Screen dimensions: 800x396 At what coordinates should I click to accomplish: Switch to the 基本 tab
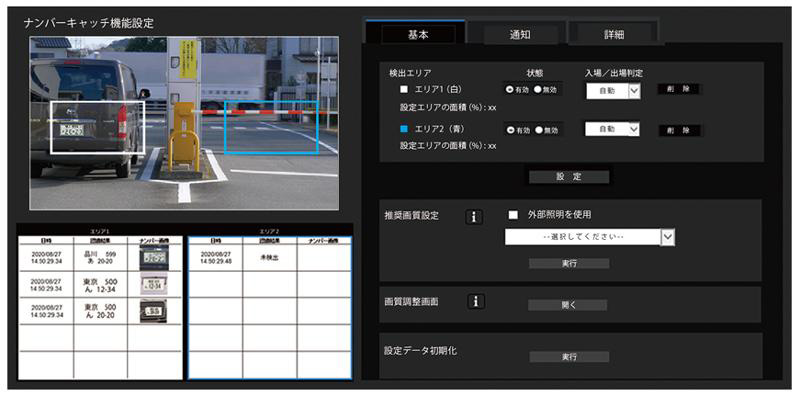point(418,35)
